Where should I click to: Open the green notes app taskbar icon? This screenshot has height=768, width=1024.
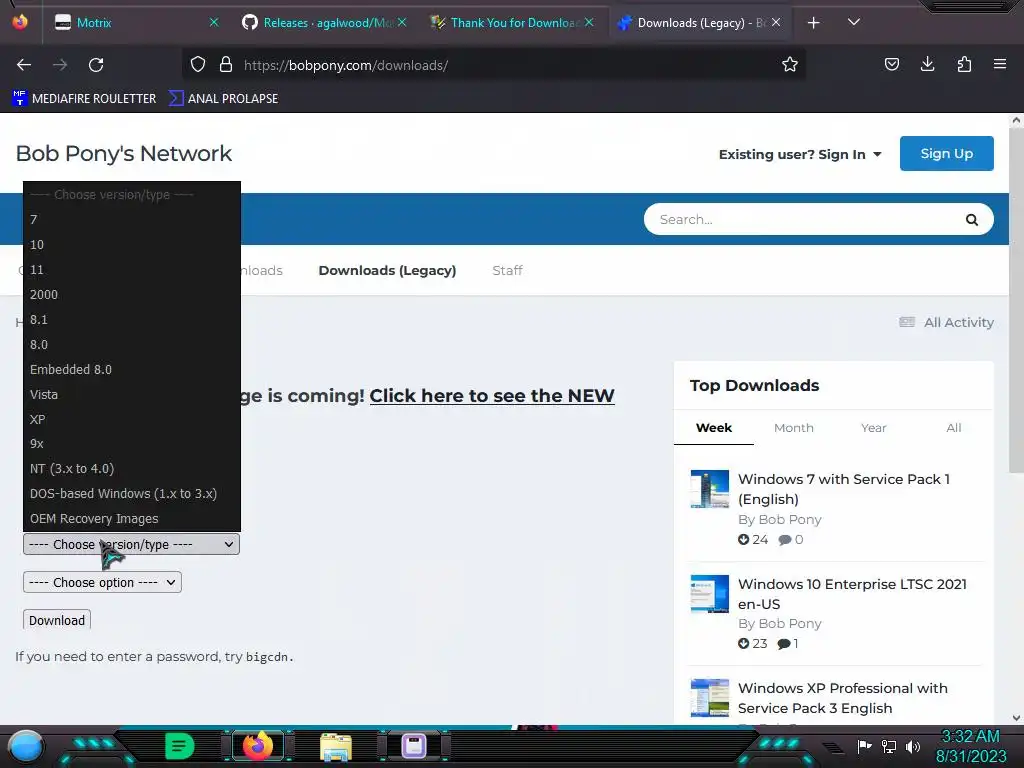(x=180, y=746)
